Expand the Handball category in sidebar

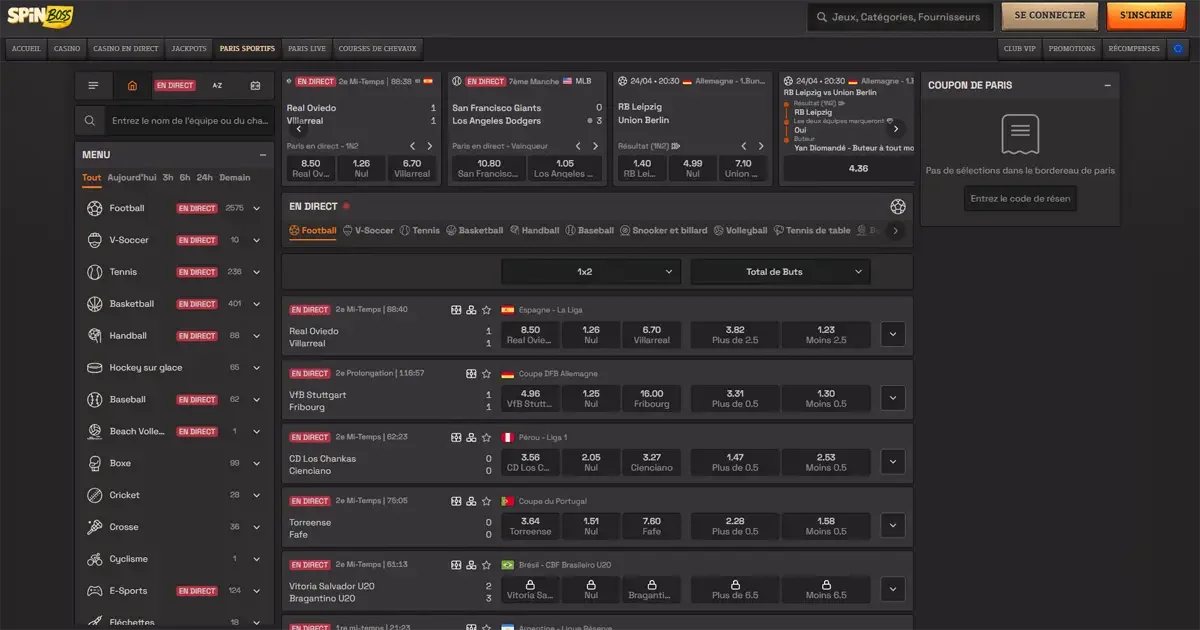click(257, 336)
